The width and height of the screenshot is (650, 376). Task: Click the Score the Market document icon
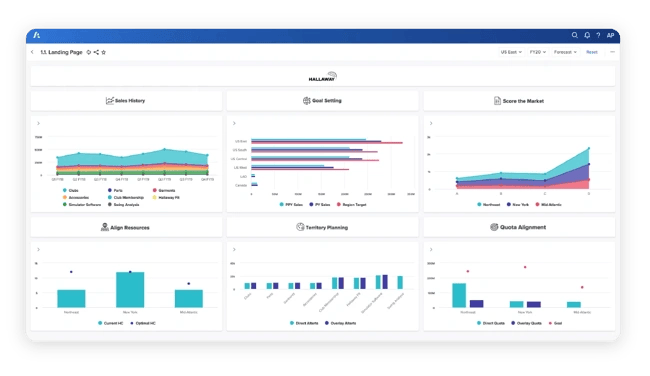coord(497,101)
